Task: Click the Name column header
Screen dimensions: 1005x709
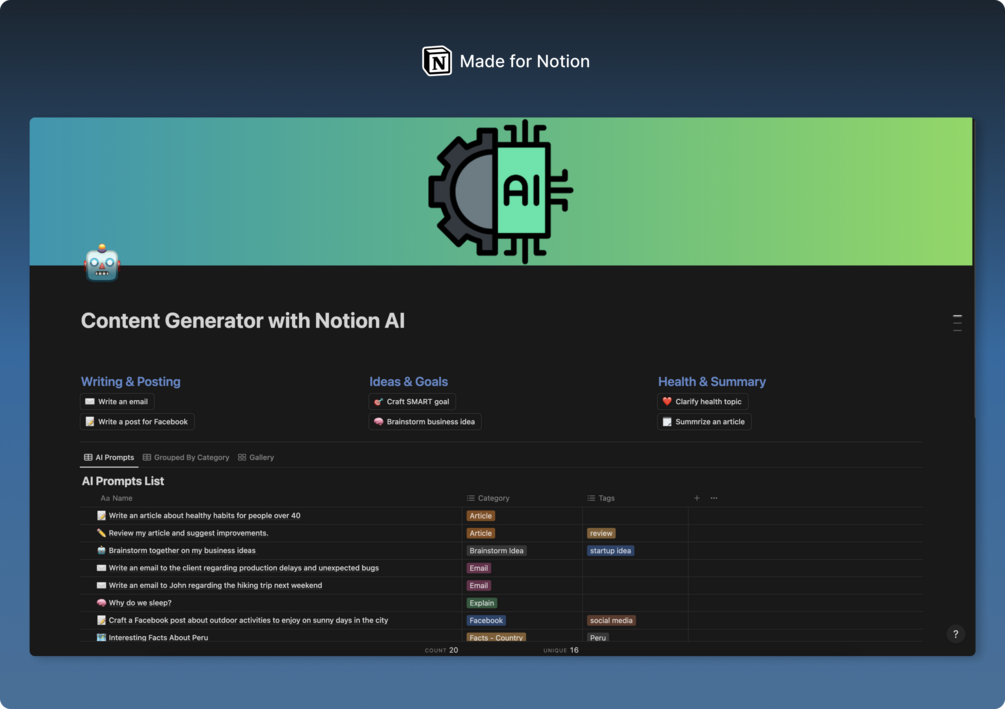Action: pyautogui.click(x=117, y=498)
